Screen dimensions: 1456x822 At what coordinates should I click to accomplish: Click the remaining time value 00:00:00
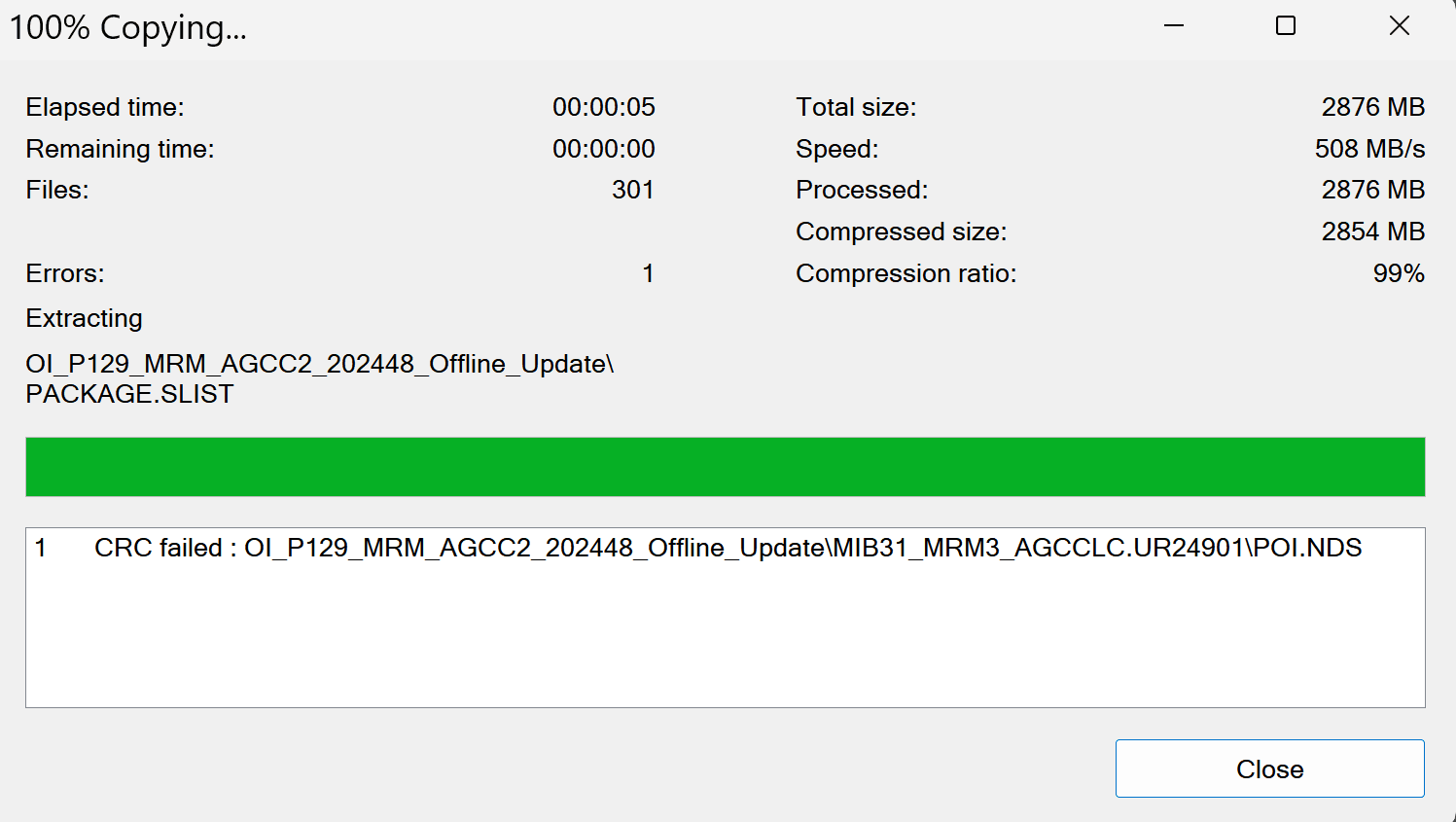pyautogui.click(x=603, y=149)
